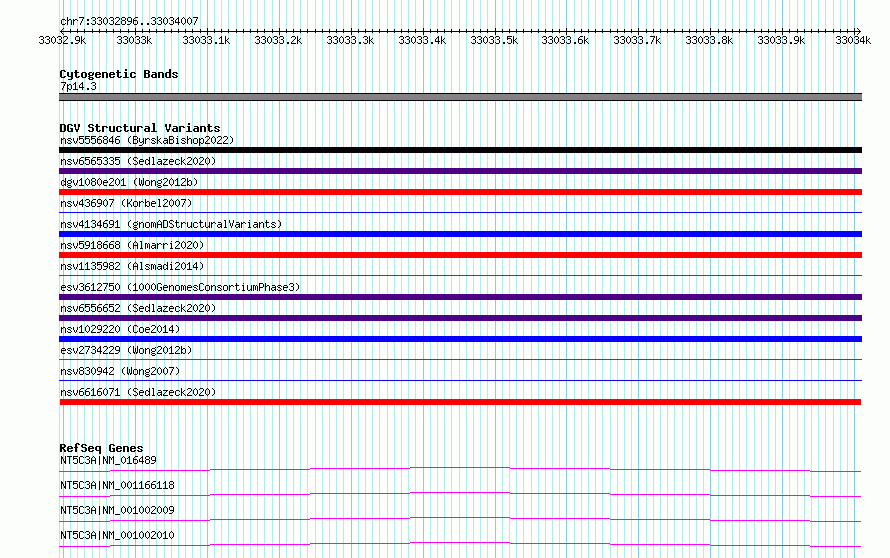890x558 pixels.
Task: Click the ruler tick labeled 33033.5k
Action: (x=494, y=40)
